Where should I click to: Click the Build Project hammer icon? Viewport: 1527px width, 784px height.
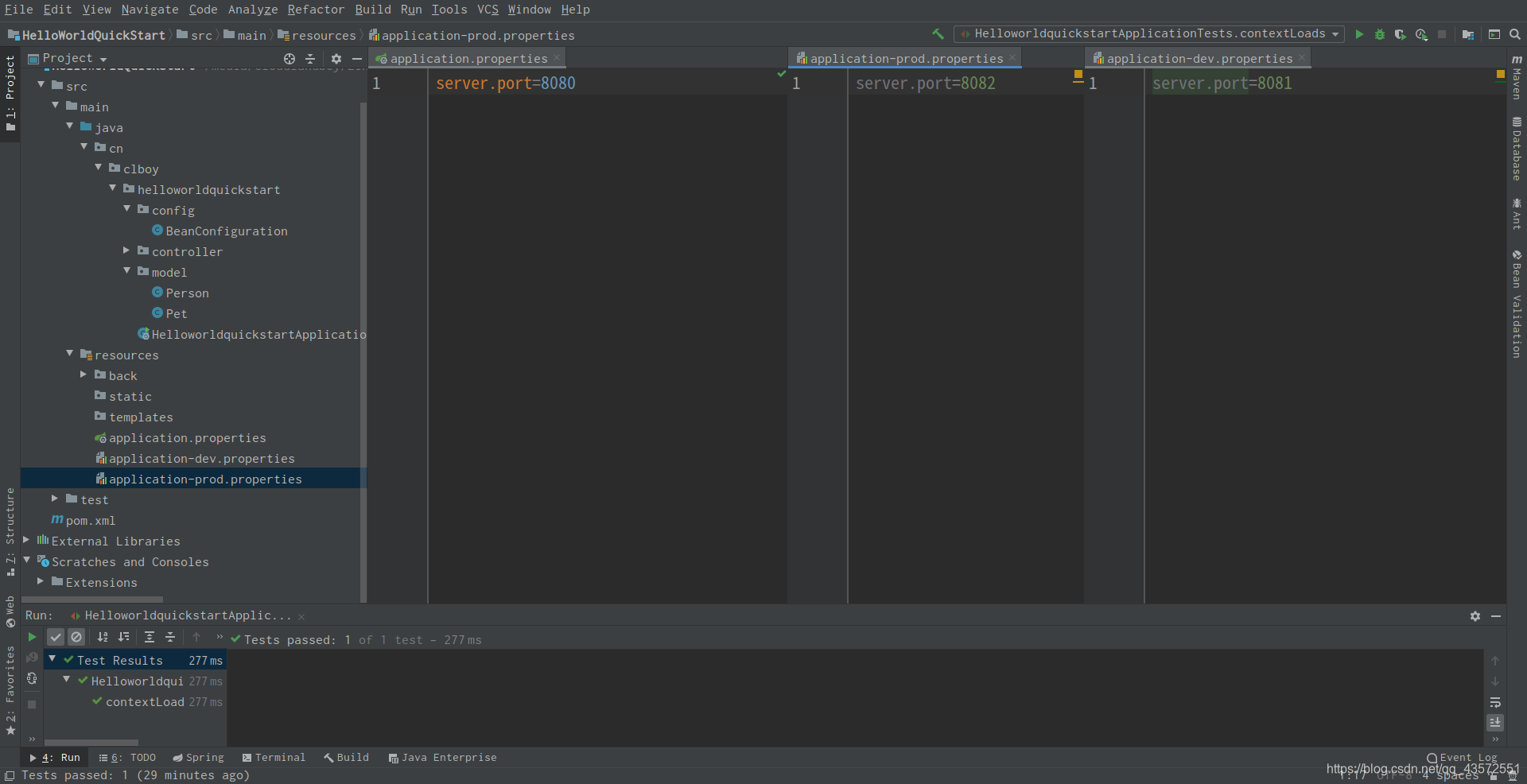point(938,34)
